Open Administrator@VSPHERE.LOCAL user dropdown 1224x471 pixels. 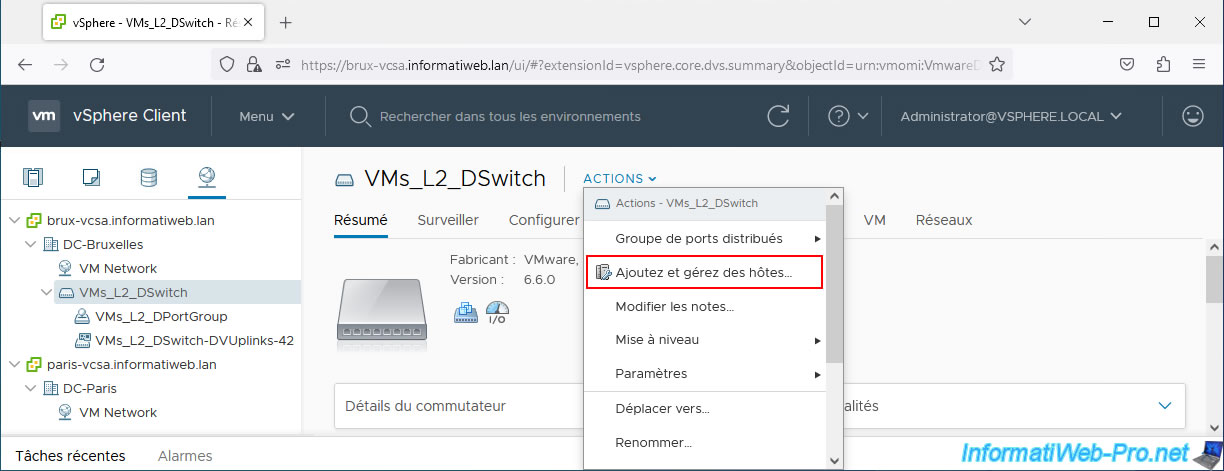click(1011, 116)
